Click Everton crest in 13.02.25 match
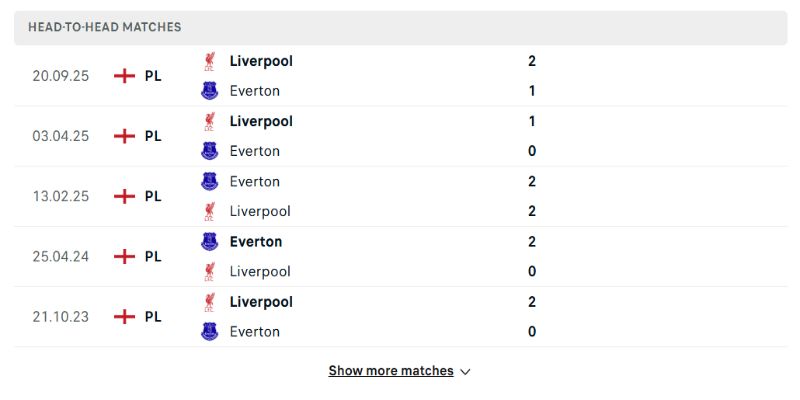Image resolution: width=800 pixels, height=400 pixels. pyautogui.click(x=209, y=181)
